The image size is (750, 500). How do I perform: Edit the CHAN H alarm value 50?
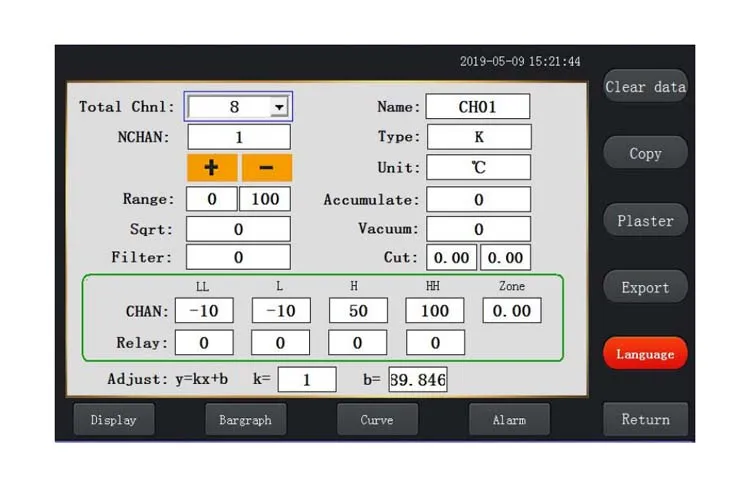[358, 311]
